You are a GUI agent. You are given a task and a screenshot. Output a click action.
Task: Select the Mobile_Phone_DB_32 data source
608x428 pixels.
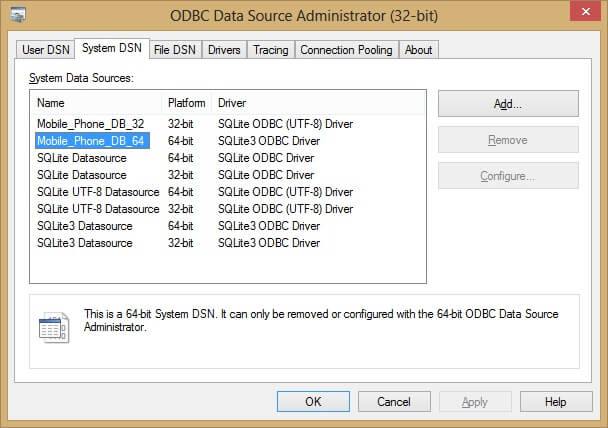[x=91, y=124]
